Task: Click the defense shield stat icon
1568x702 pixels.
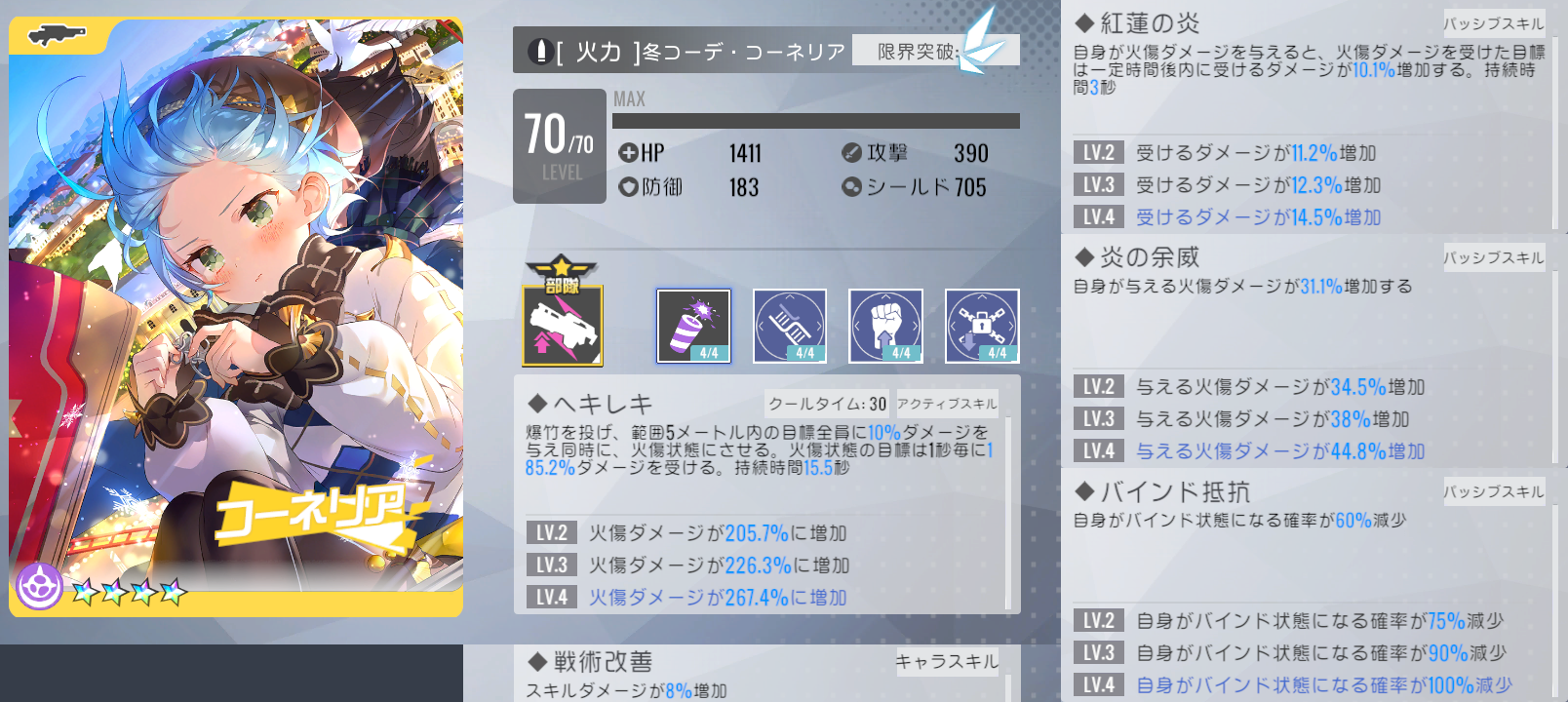Action: pyautogui.click(x=628, y=186)
